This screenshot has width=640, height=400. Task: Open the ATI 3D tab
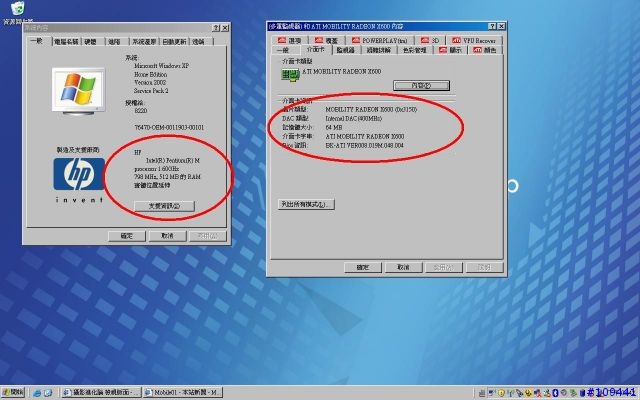430,40
